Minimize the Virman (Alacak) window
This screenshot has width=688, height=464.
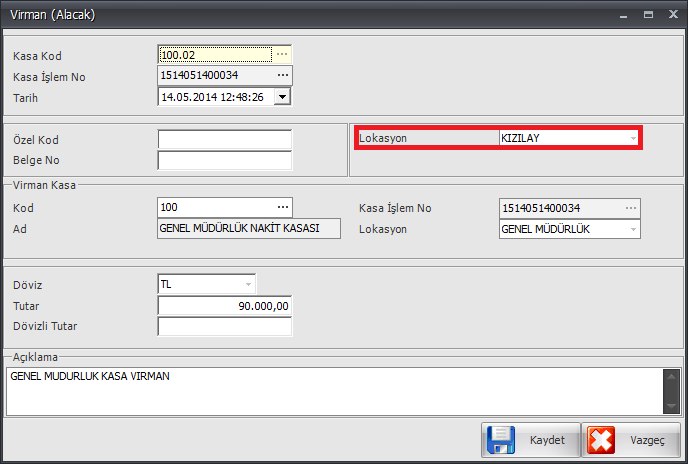623,15
